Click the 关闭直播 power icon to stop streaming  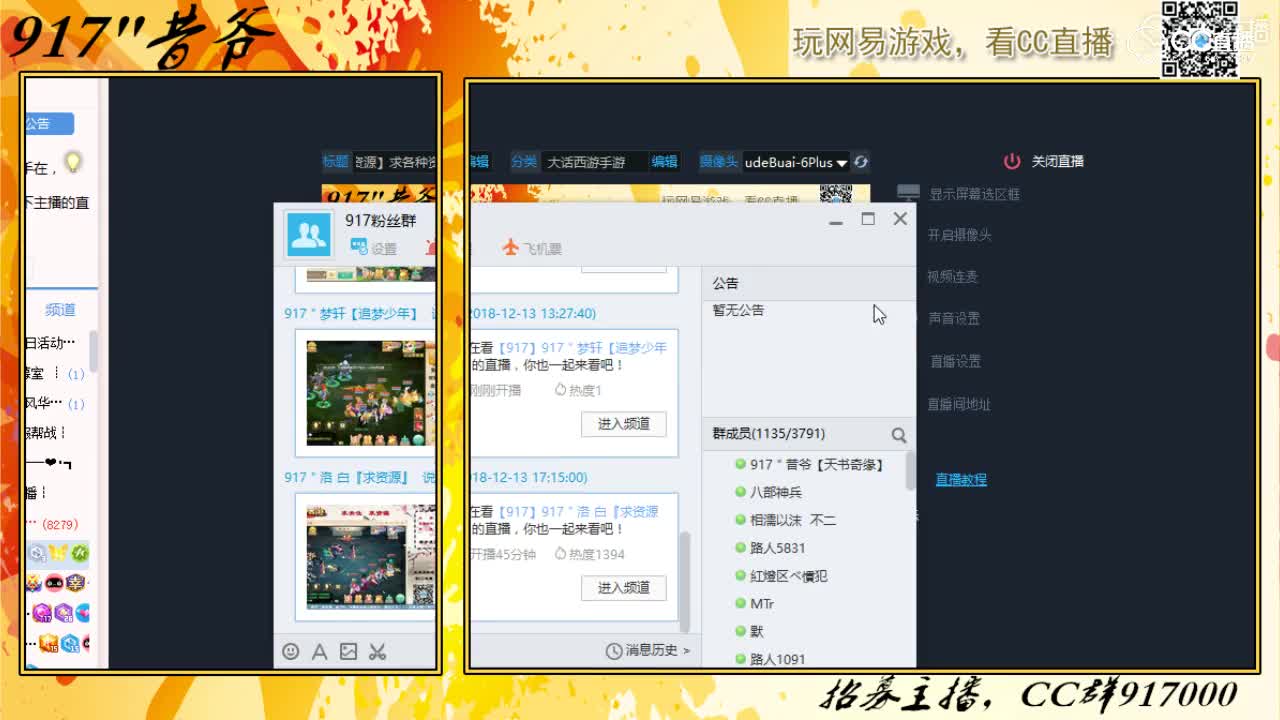click(x=1011, y=160)
